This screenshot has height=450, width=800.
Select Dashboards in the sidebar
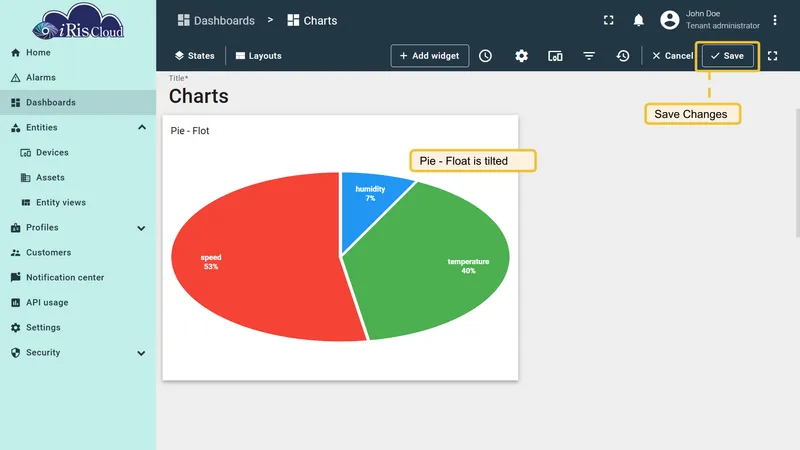78,103
